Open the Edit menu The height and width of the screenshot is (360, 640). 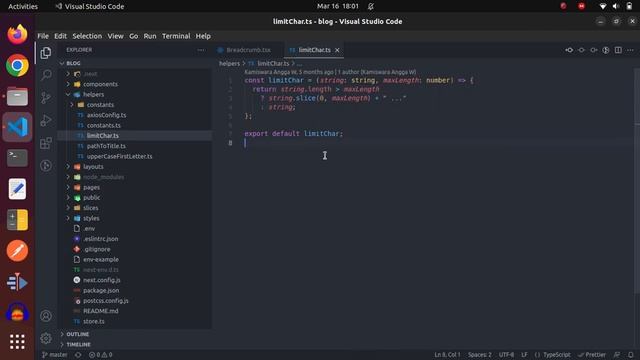tap(60, 36)
